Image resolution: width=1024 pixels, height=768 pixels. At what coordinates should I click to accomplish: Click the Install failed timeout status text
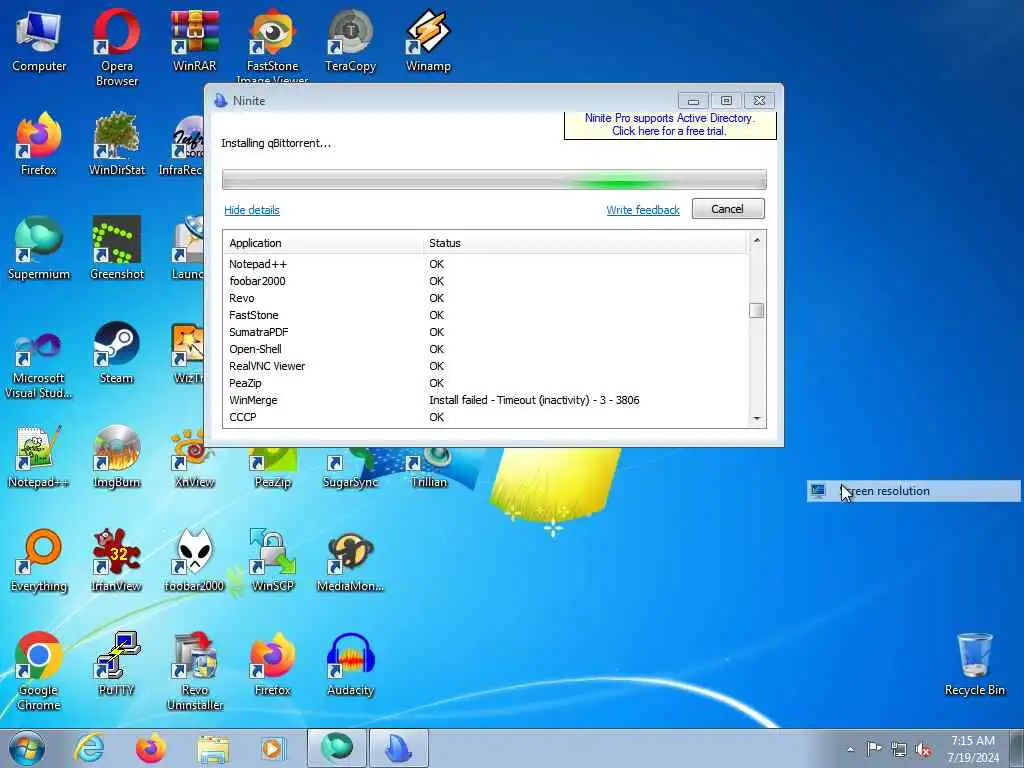click(534, 400)
